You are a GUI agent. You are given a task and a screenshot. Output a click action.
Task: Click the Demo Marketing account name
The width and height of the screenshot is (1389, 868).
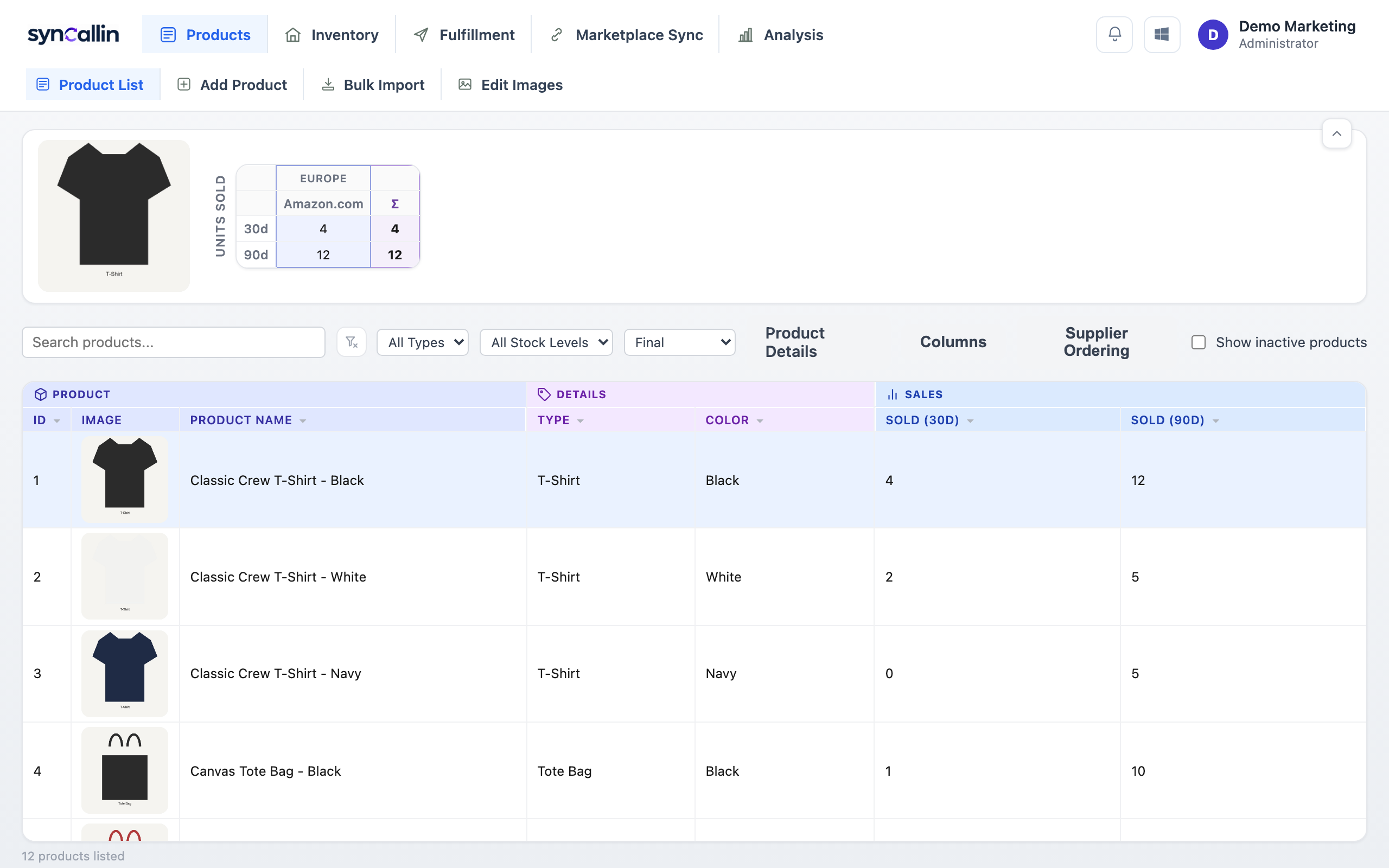[1297, 27]
